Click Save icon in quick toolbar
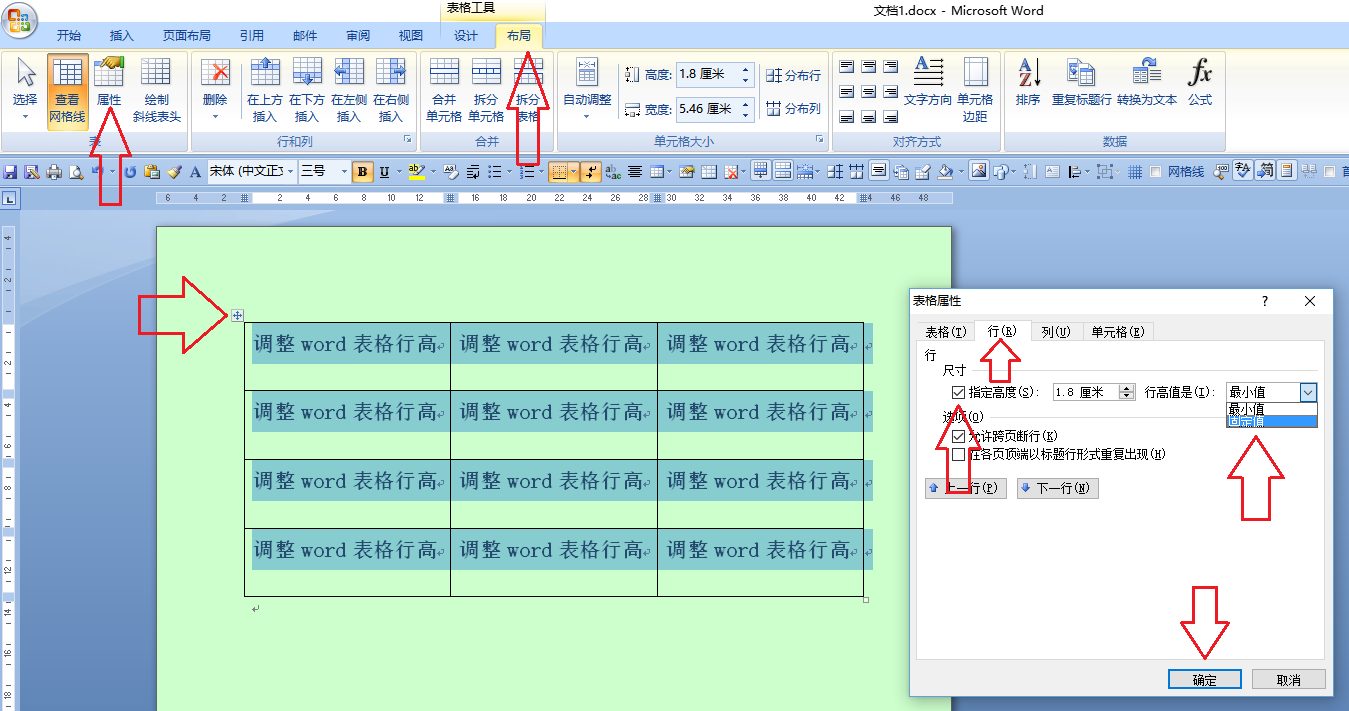 (x=11, y=172)
